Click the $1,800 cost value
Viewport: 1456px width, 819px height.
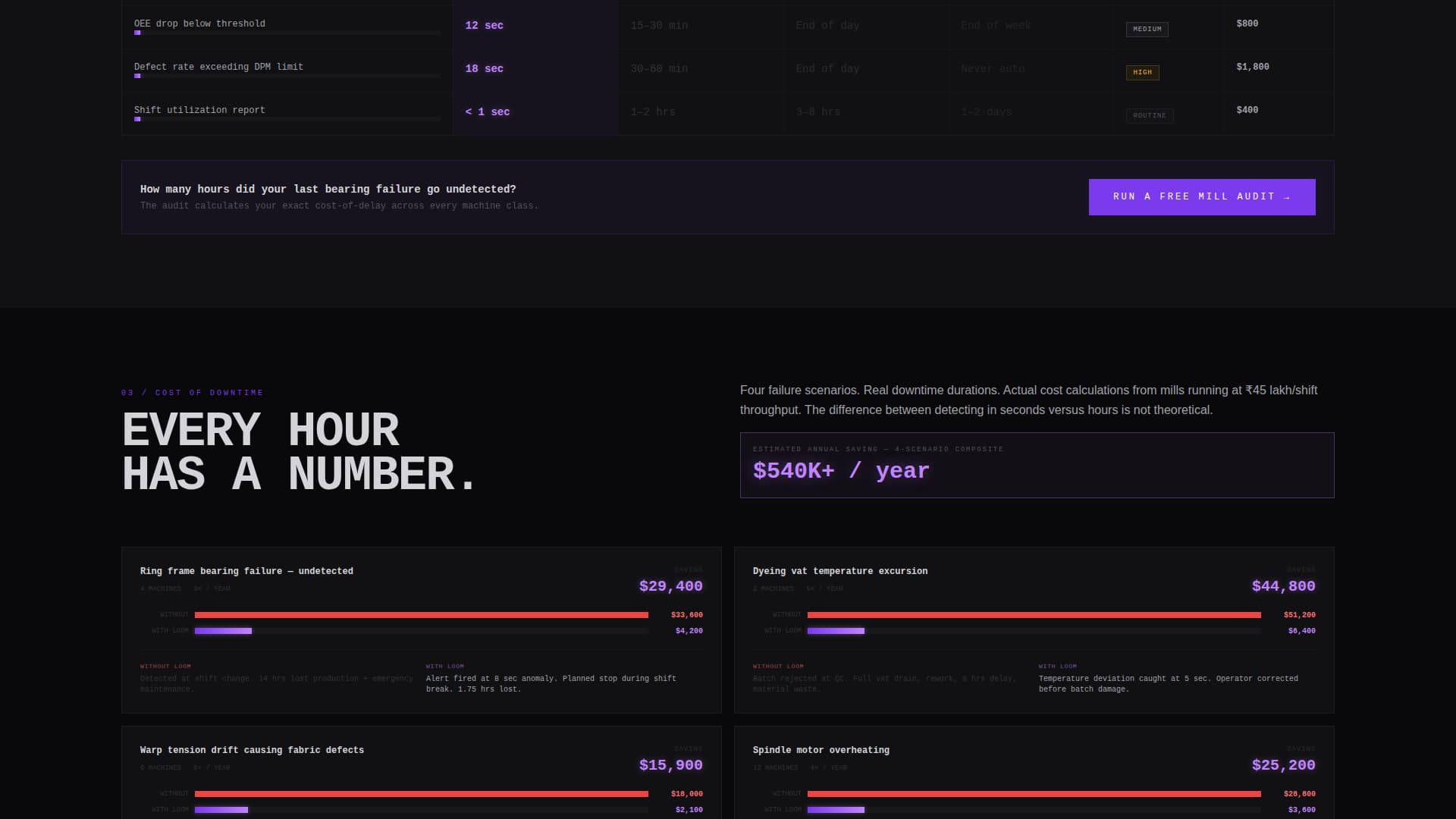[1252, 67]
